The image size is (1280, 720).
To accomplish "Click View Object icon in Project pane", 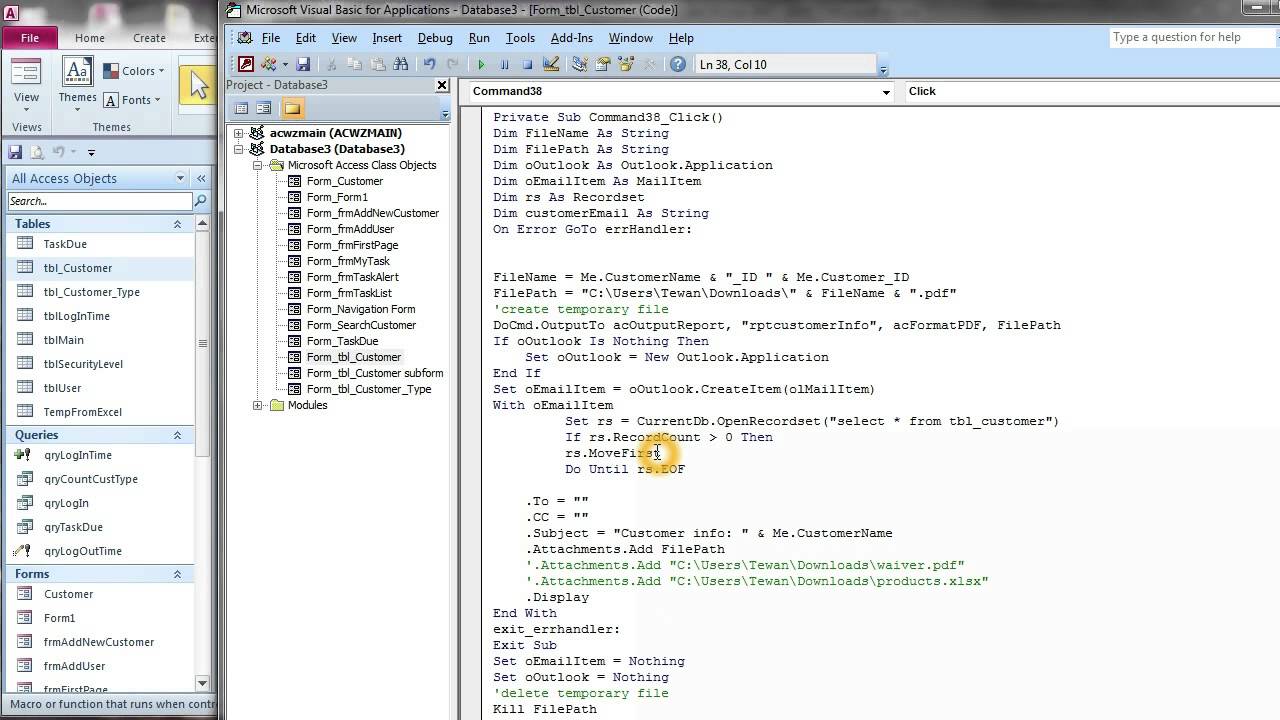I will click(264, 108).
